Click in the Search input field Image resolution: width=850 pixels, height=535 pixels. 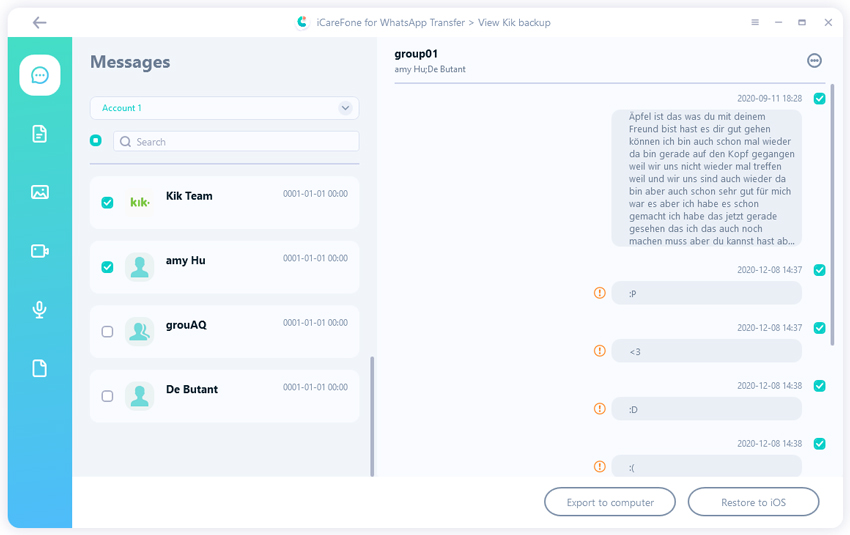(236, 141)
